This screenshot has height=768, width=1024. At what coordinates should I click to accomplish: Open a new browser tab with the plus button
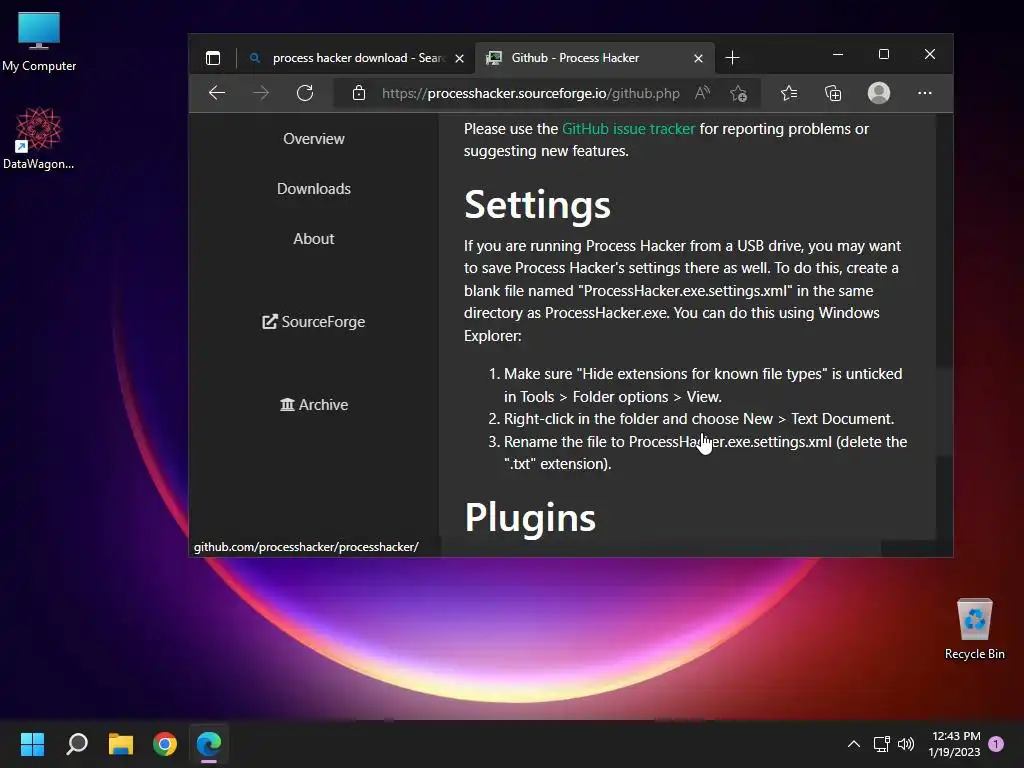coord(732,58)
